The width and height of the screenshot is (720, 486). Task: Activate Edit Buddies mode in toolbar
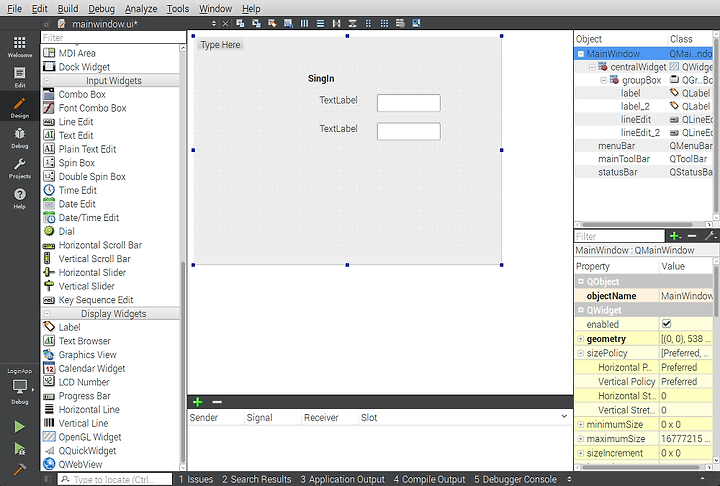coord(272,23)
